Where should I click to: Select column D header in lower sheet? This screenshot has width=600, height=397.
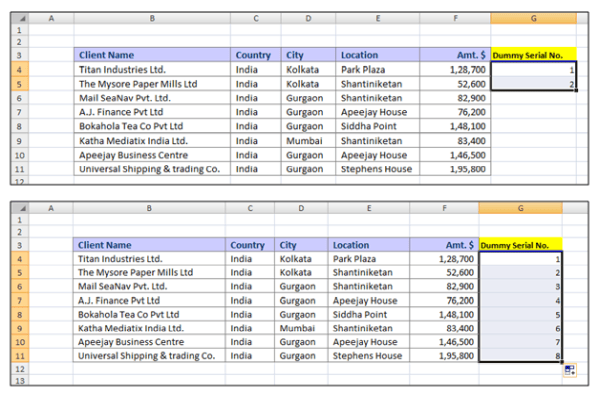(301, 208)
